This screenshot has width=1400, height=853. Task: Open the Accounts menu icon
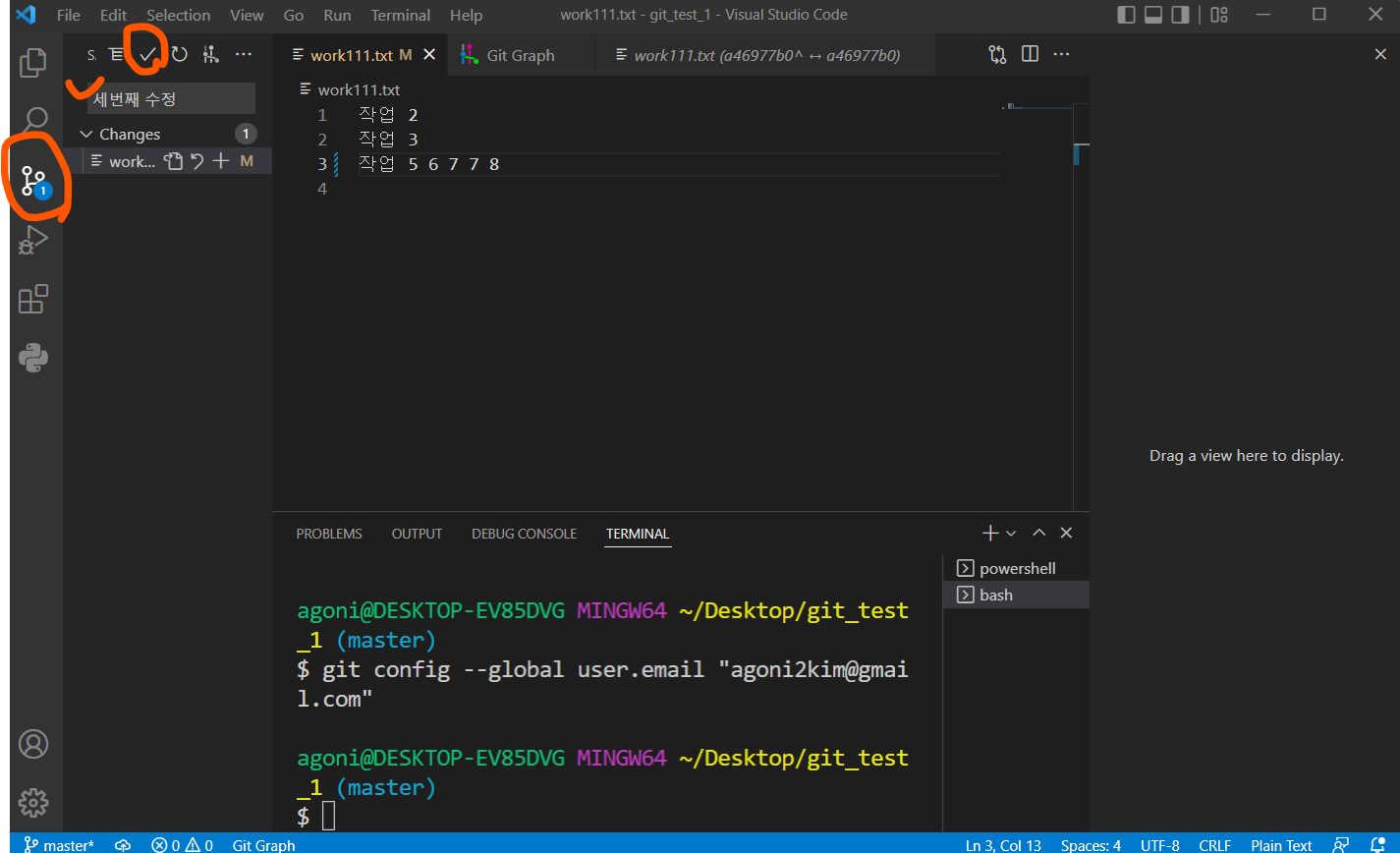[33, 744]
